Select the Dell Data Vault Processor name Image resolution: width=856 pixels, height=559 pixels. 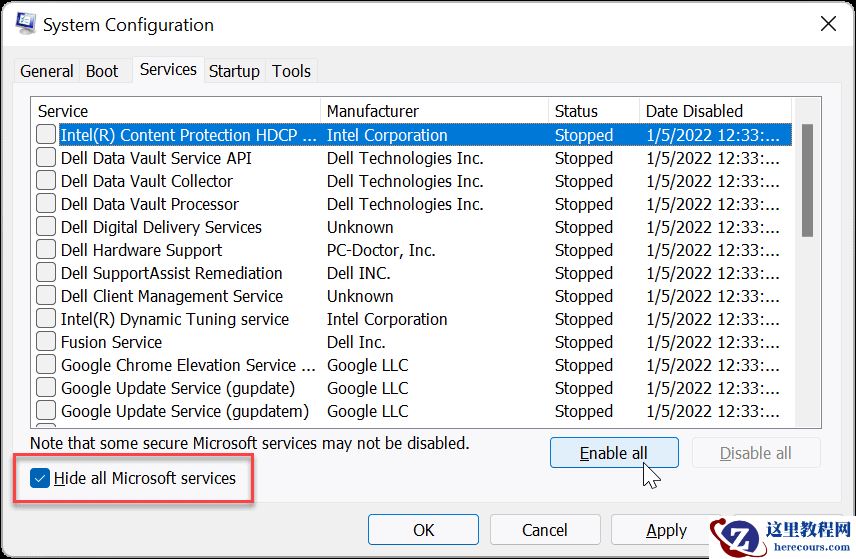click(150, 204)
